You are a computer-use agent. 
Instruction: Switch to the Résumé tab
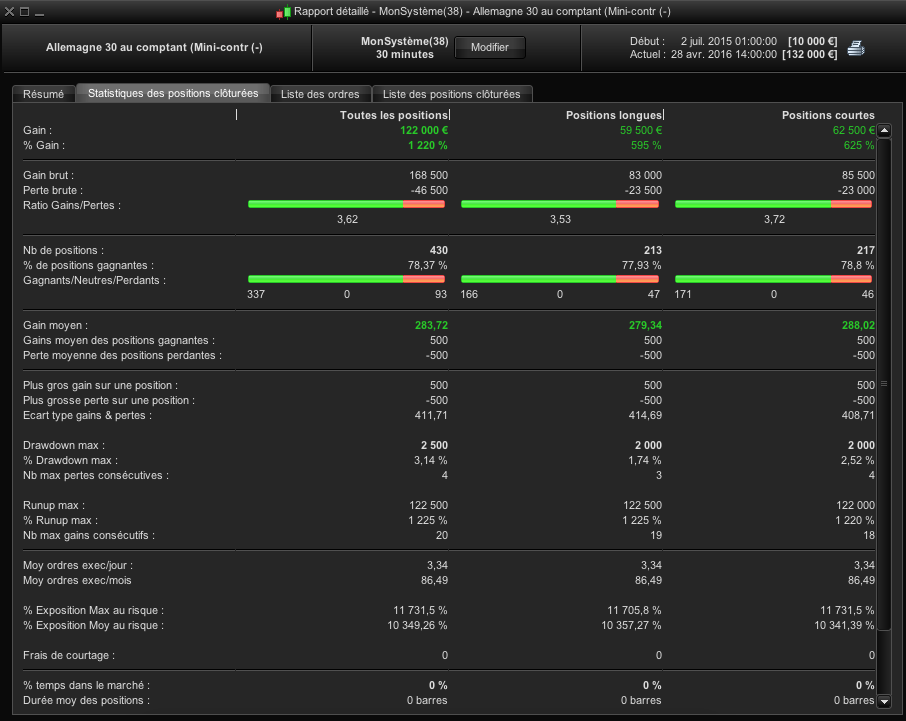(43, 94)
